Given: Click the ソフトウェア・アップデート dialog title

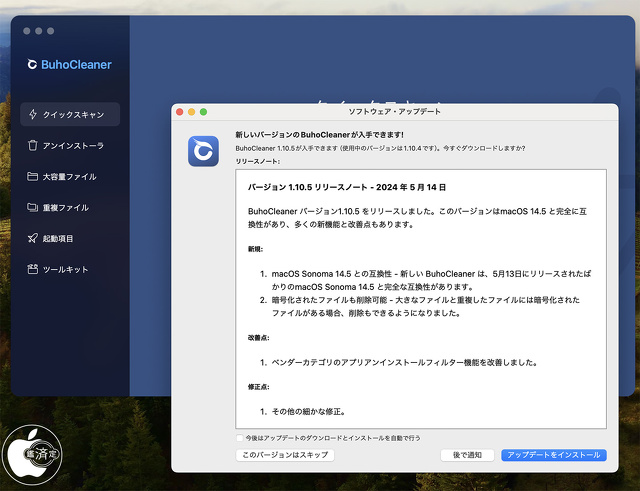Looking at the screenshot, I should [394, 112].
